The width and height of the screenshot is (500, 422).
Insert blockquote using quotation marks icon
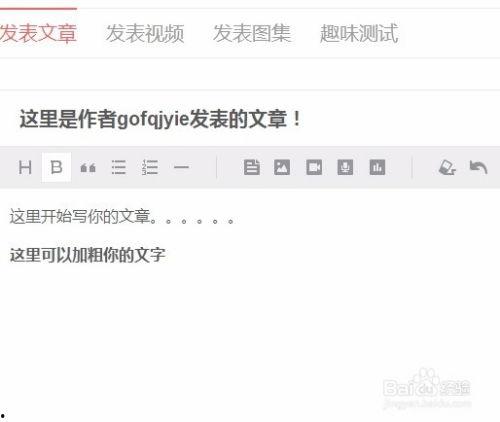click(88, 168)
